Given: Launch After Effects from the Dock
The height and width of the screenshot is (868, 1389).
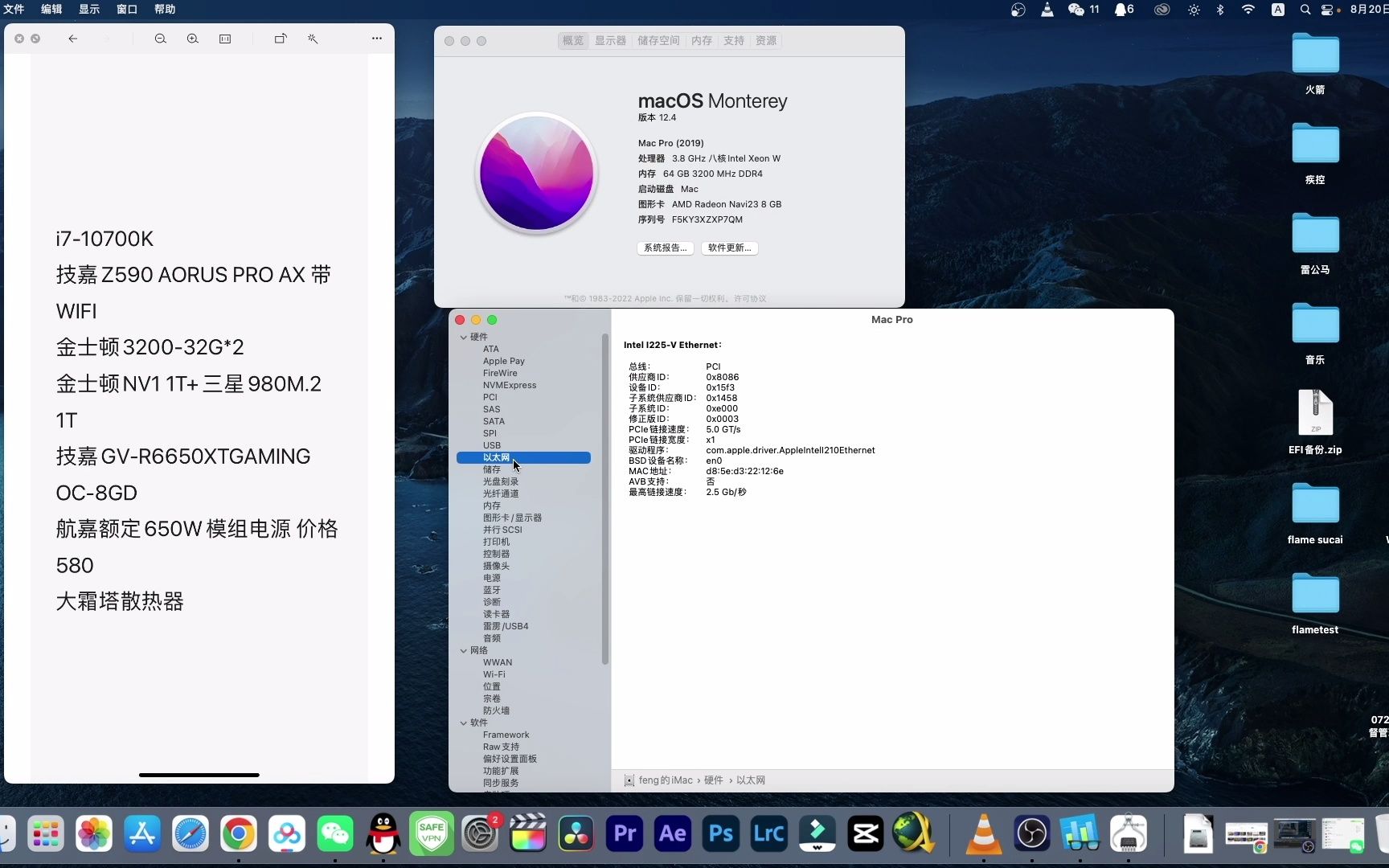Looking at the screenshot, I should pyautogui.click(x=673, y=834).
